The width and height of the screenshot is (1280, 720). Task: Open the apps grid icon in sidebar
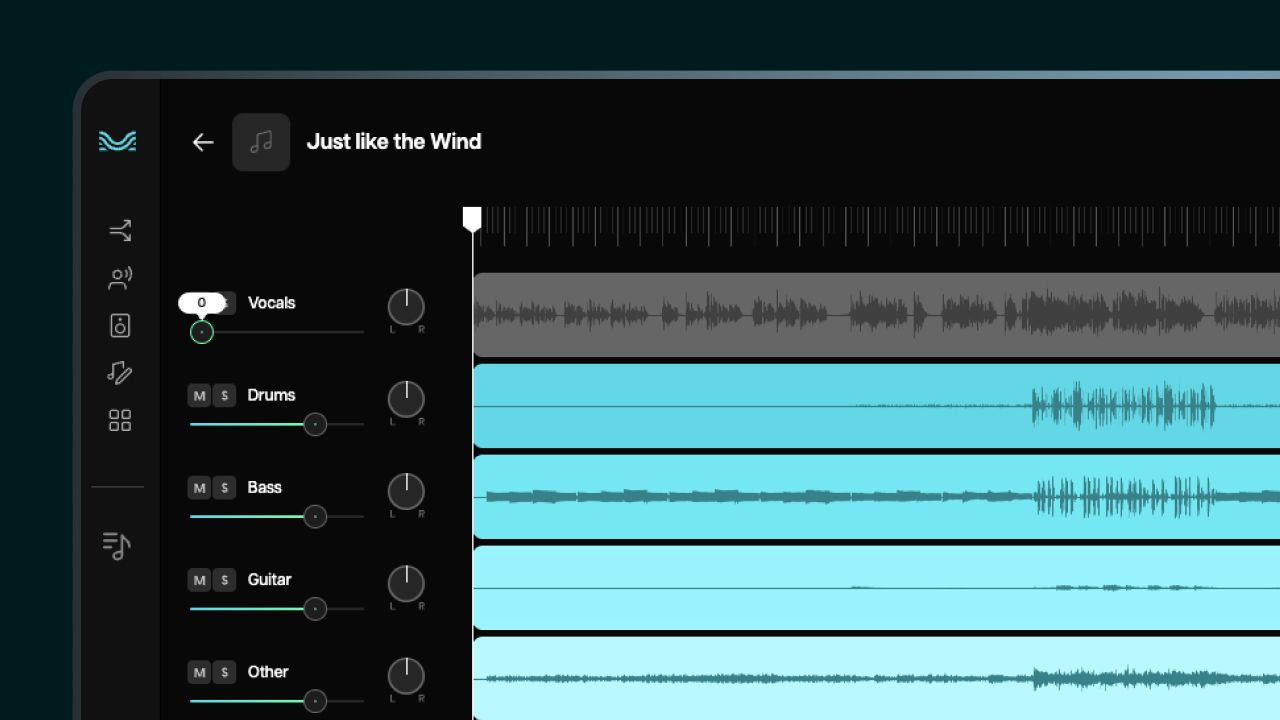[119, 421]
